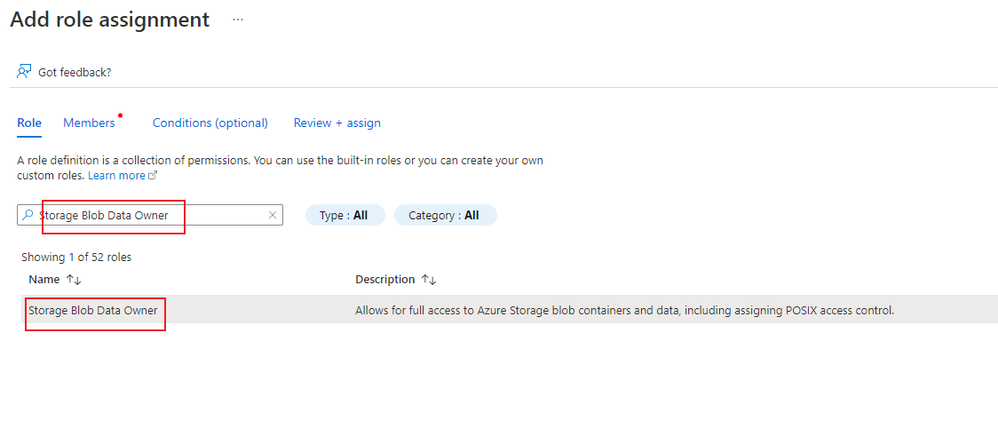Click external link icon beside Learn more
This screenshot has width=998, height=436.
tap(153, 176)
